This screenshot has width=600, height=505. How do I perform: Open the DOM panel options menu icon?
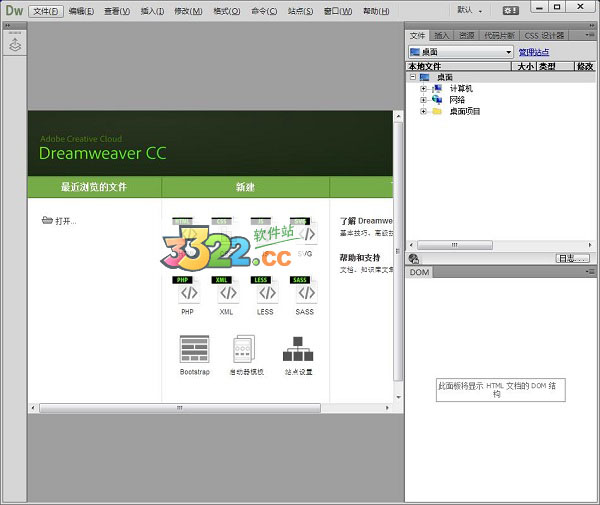click(590, 272)
